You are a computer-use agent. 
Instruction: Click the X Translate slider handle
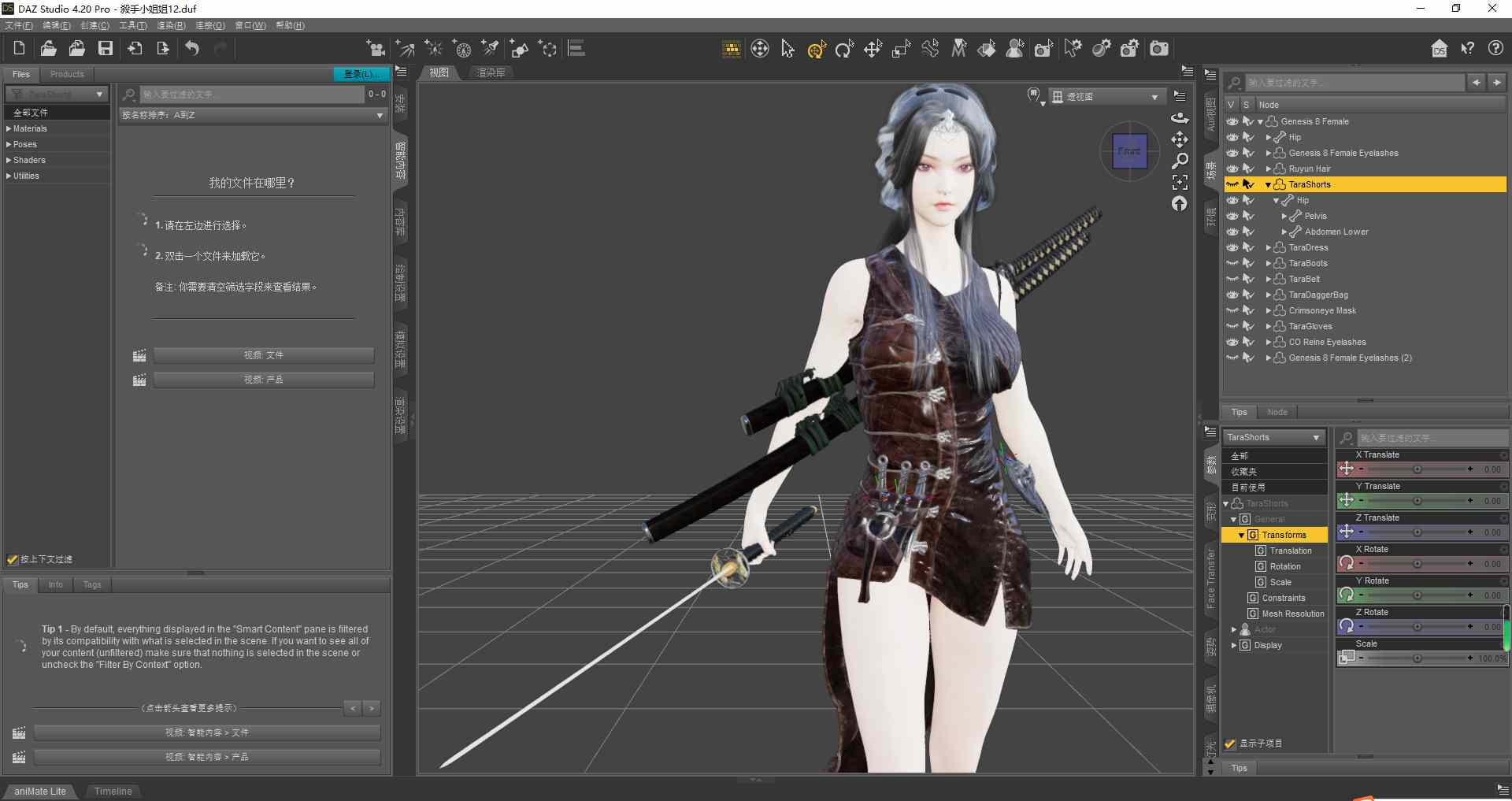pyautogui.click(x=1417, y=469)
